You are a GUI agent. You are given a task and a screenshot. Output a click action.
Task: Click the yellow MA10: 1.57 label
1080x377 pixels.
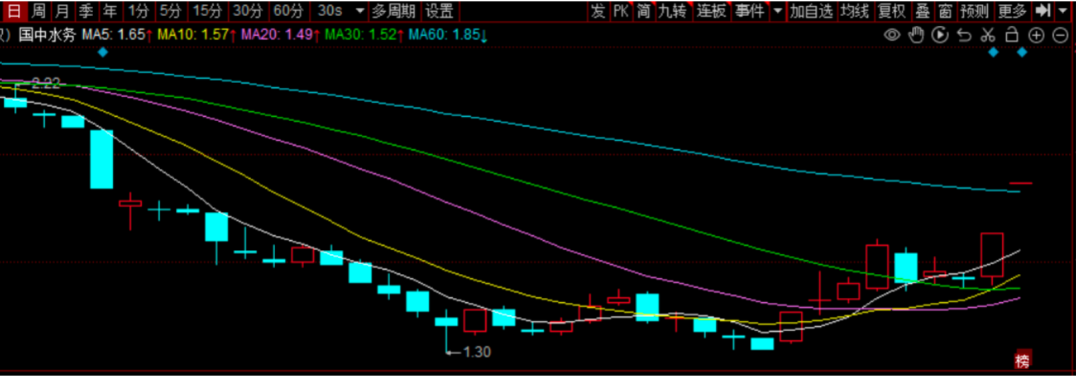(196, 34)
